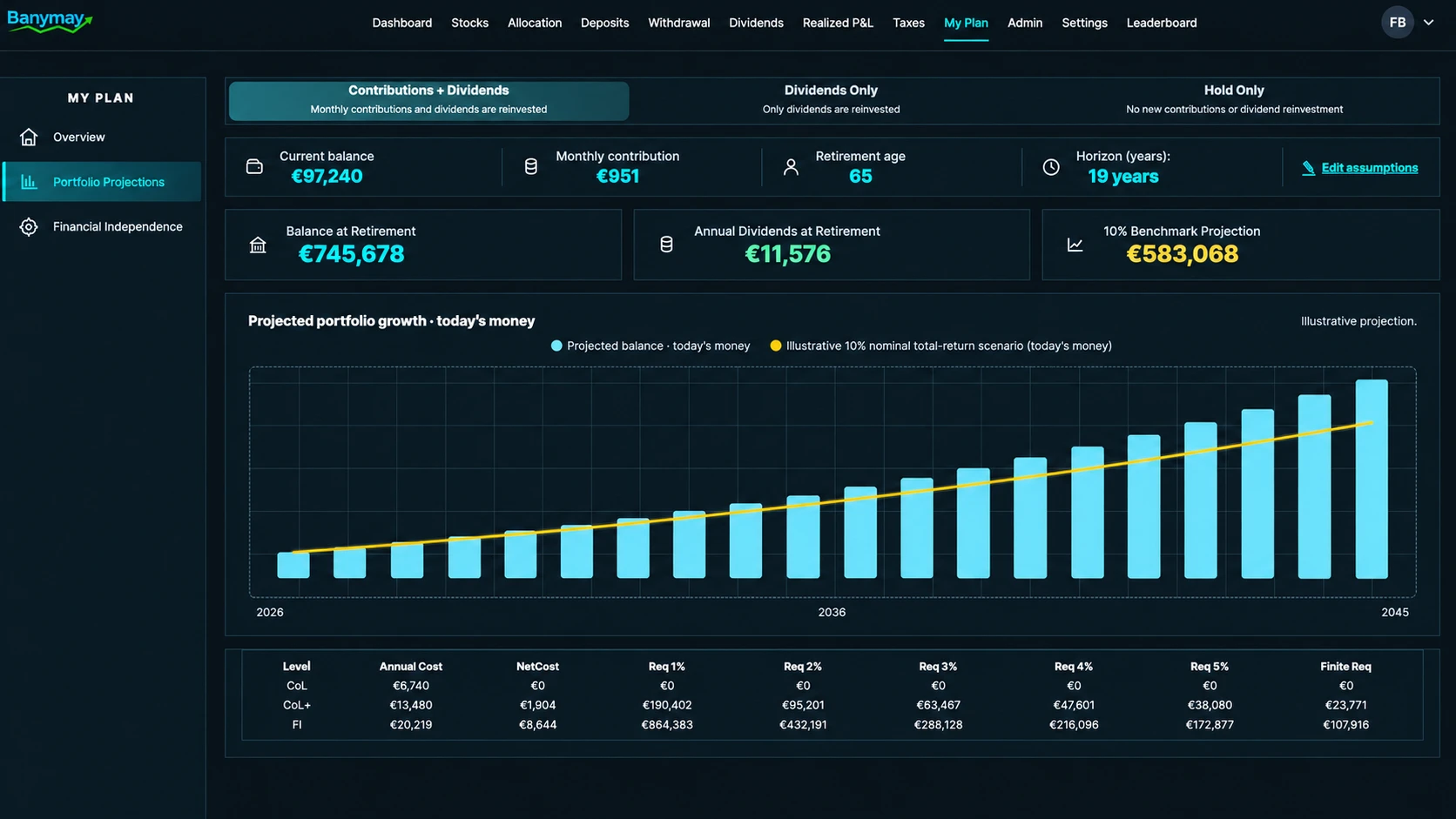
Task: Open Financial Independence in the sidebar
Action: click(x=102, y=226)
